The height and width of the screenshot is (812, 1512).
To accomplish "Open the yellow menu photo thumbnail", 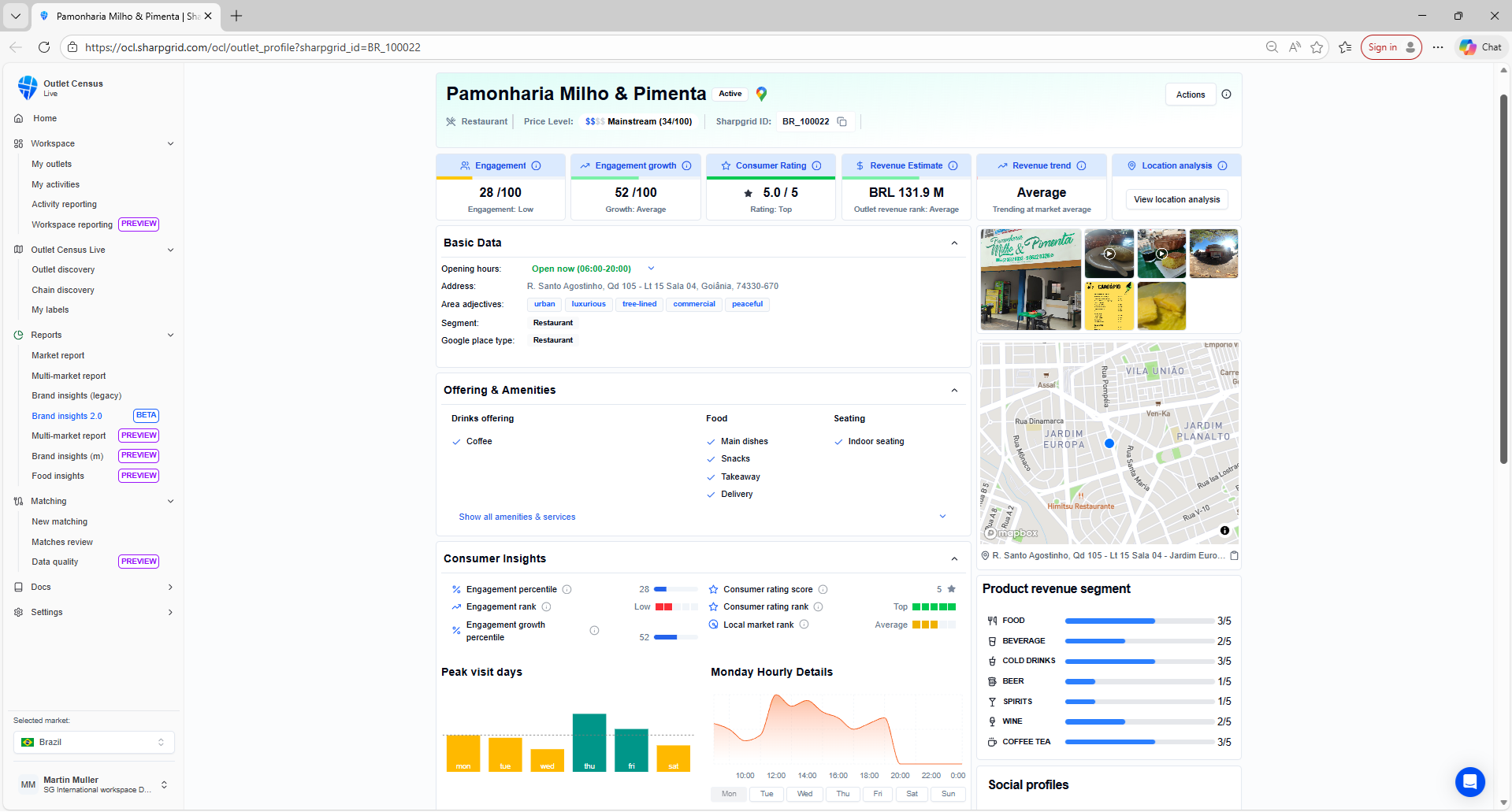I will [1109, 306].
